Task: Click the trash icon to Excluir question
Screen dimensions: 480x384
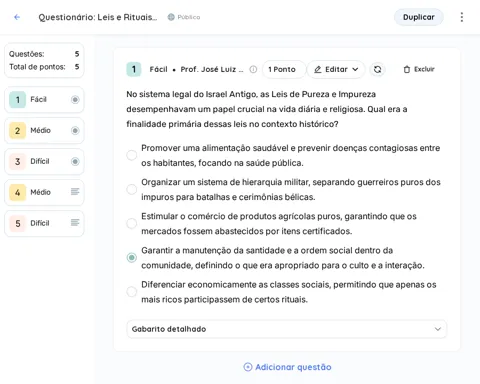Action: (x=407, y=69)
